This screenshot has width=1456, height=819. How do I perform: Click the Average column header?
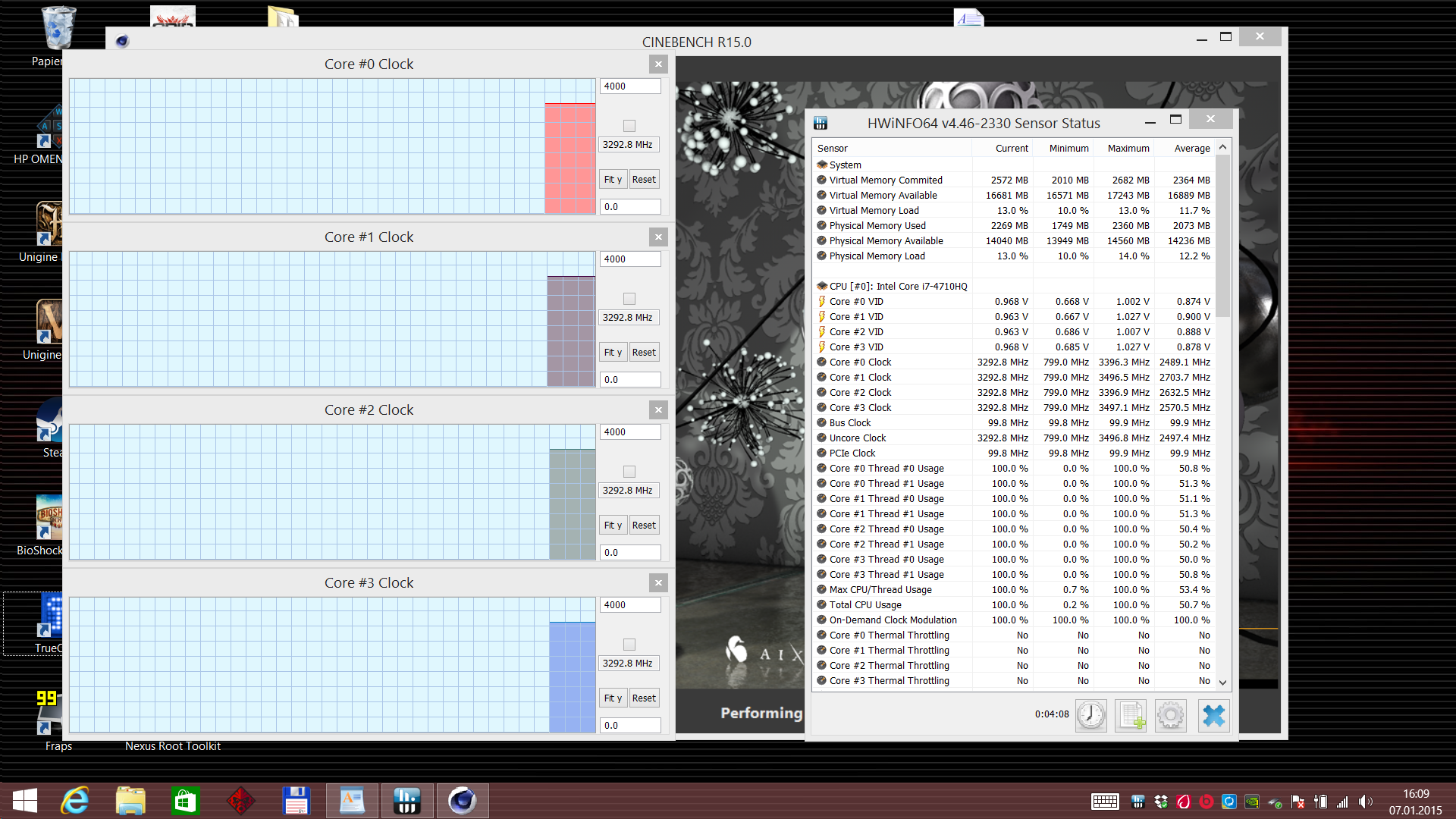pos(1185,149)
